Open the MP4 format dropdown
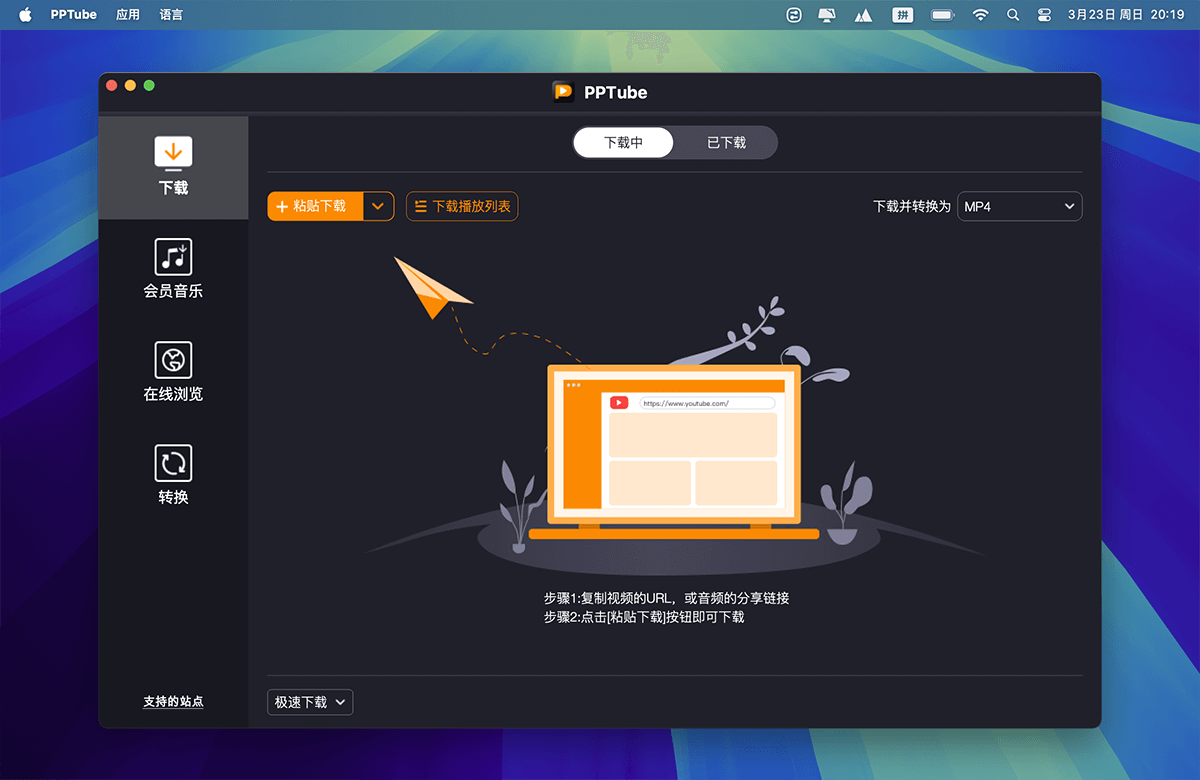This screenshot has height=780, width=1200. pyautogui.click(x=1020, y=206)
